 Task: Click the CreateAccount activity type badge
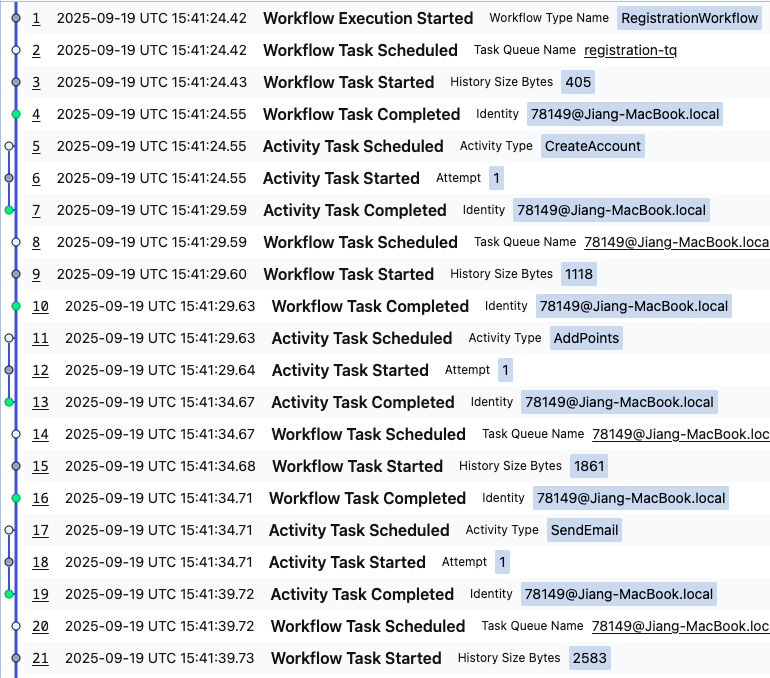point(593,146)
